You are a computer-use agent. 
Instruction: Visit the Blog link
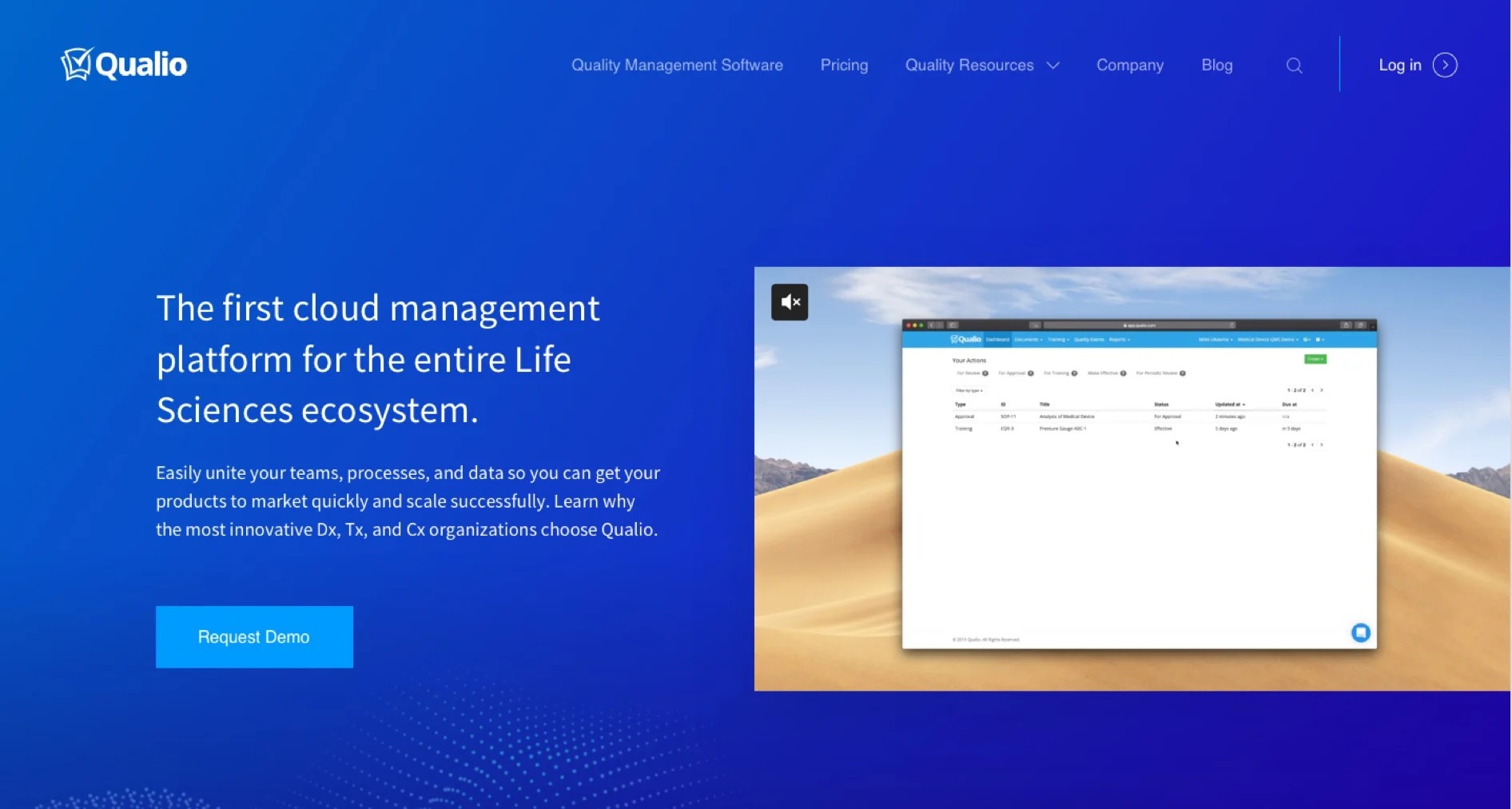coord(1216,65)
